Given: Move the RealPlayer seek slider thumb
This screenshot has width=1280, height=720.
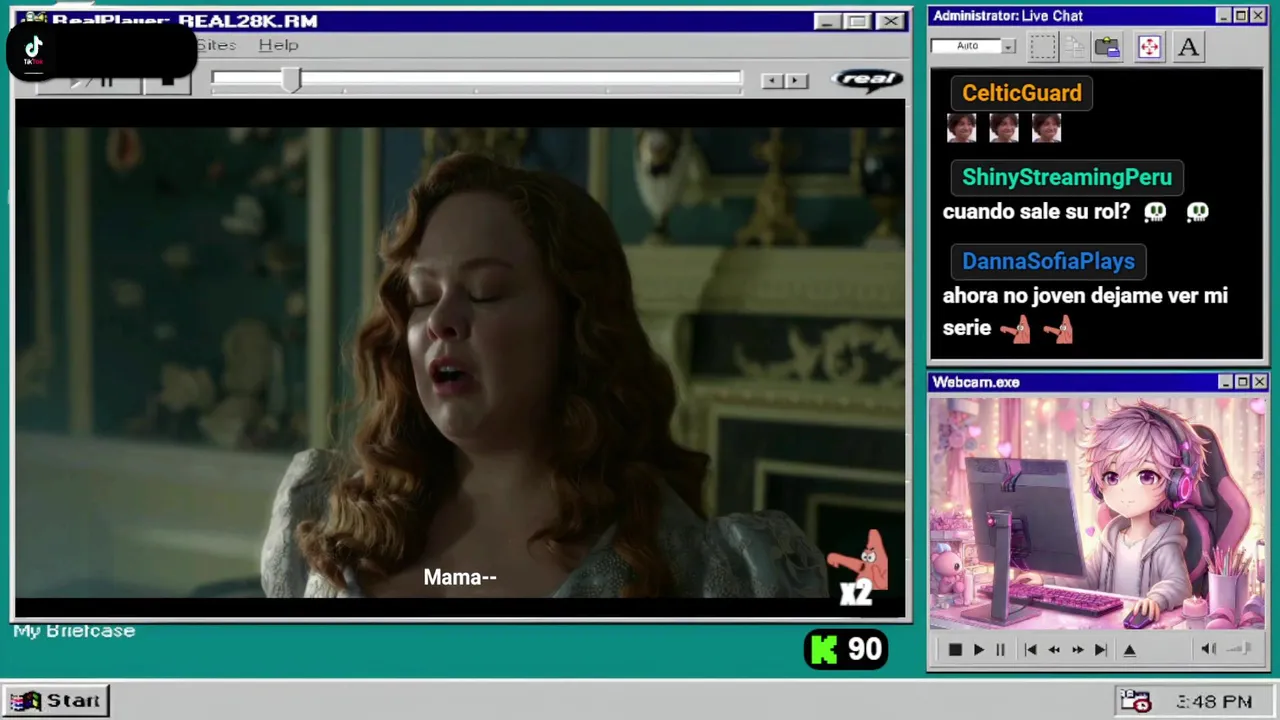Looking at the screenshot, I should [291, 81].
